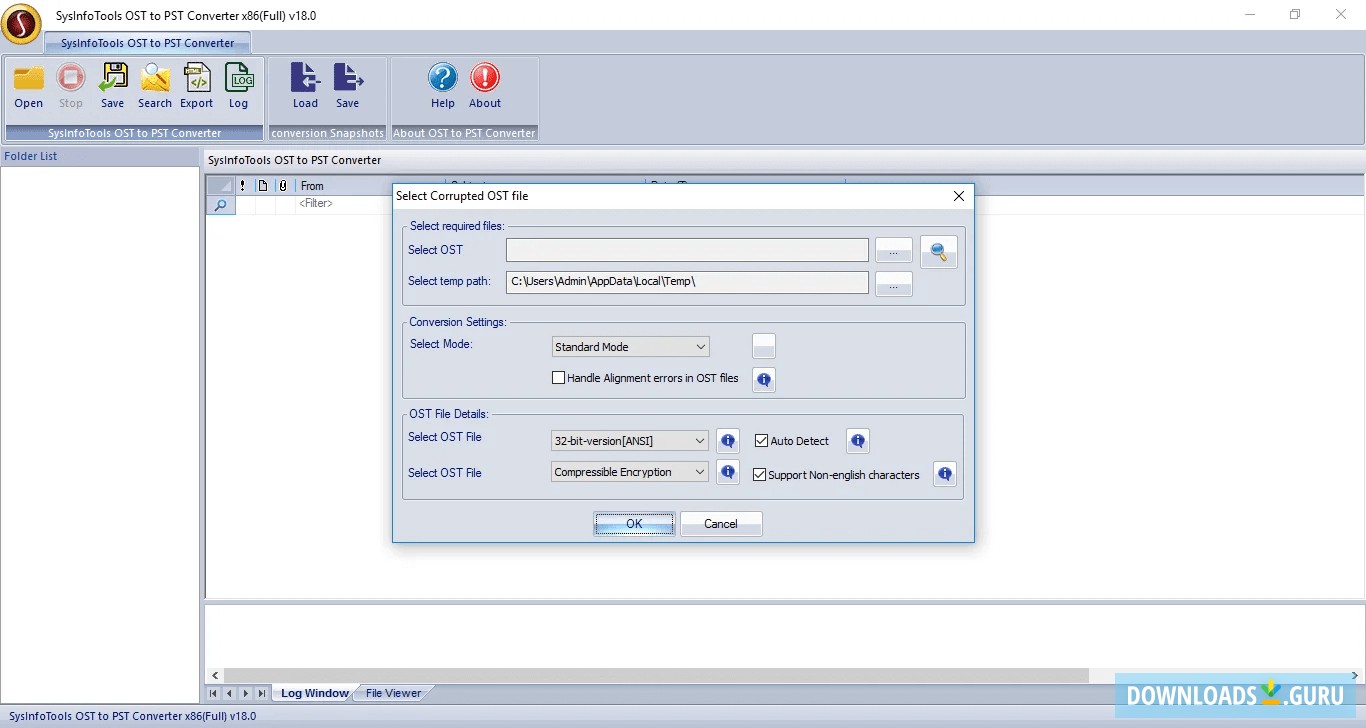Click the Load conversion snapshot icon

coord(305,85)
